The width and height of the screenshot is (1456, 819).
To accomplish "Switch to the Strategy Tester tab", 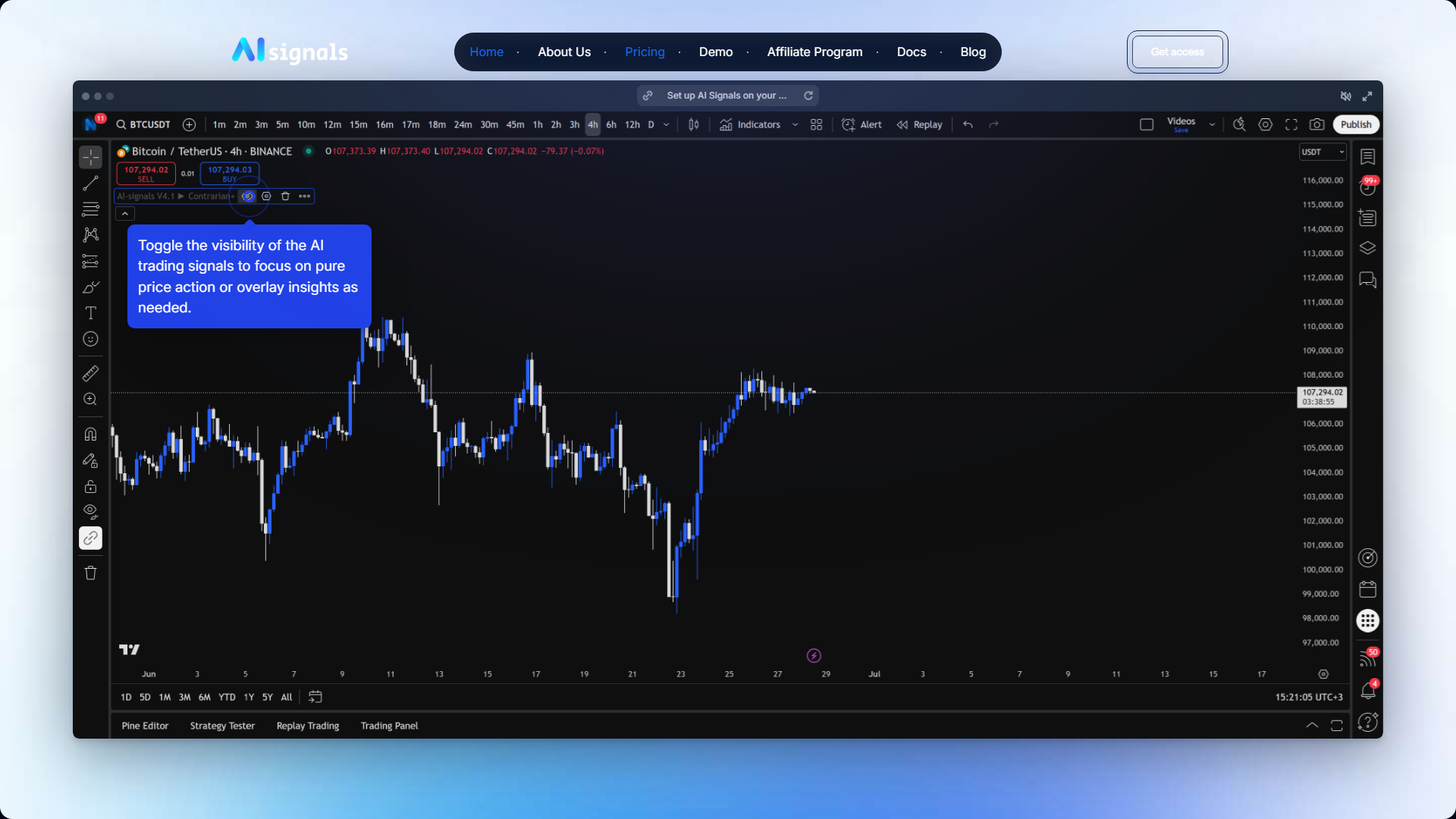I will [222, 726].
